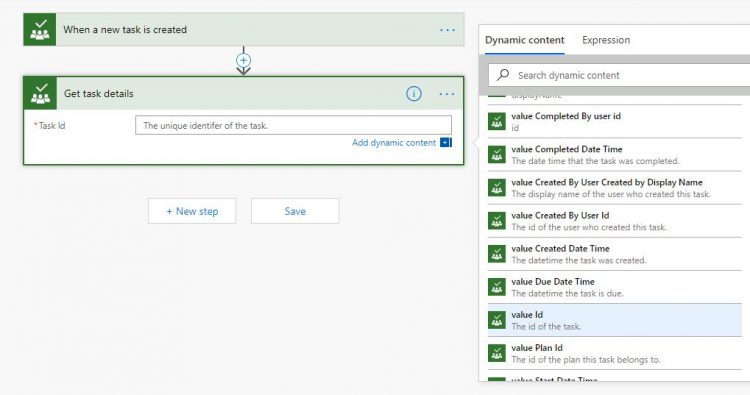Insert a step using the plus connector
The height and width of the screenshot is (395, 750).
point(243,60)
